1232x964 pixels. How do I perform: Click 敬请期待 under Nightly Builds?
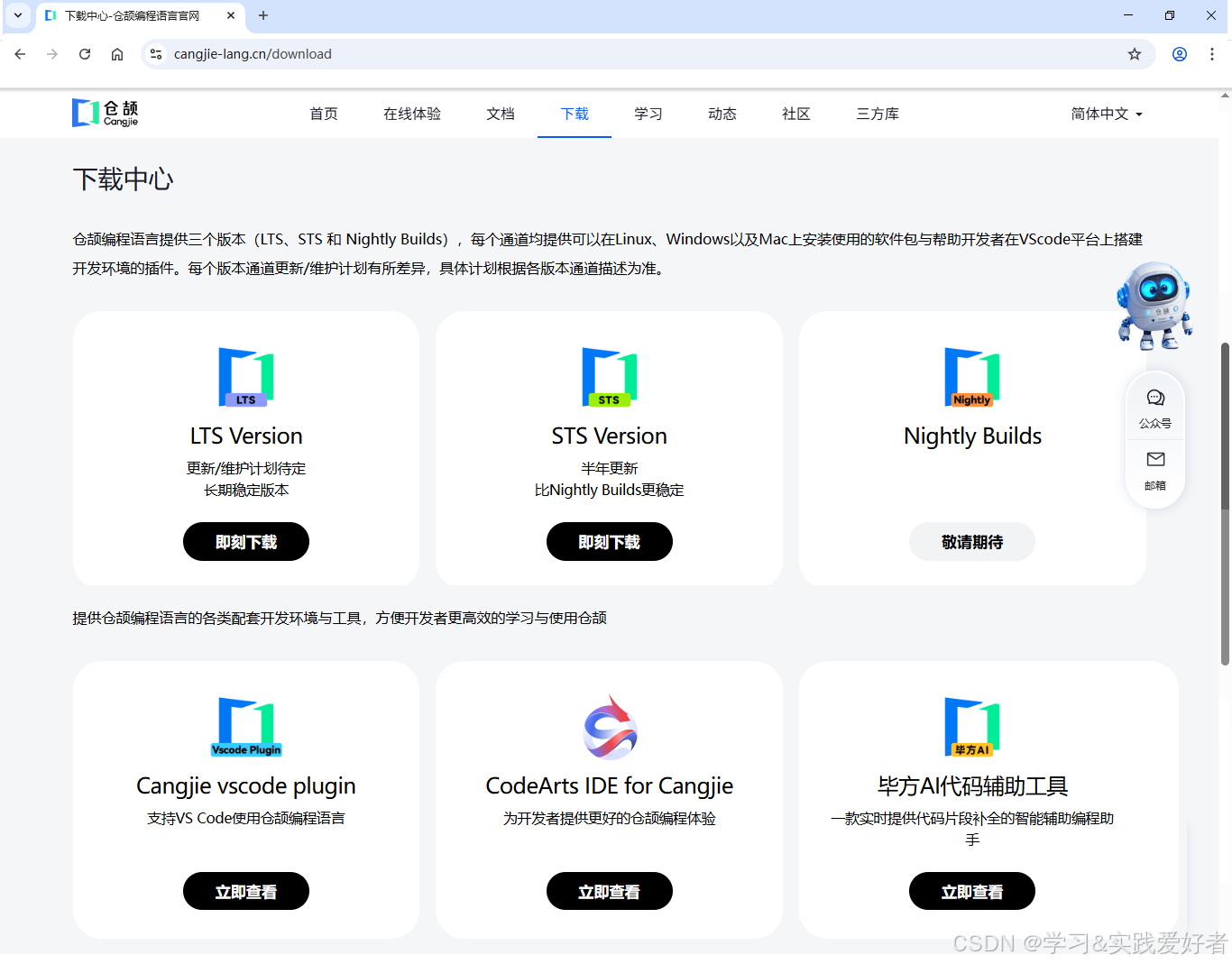click(x=972, y=542)
